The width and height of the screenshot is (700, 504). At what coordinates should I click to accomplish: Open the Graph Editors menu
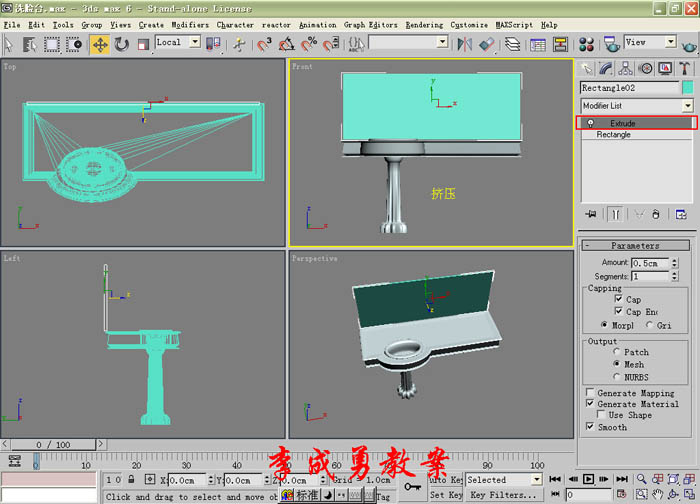click(x=370, y=25)
